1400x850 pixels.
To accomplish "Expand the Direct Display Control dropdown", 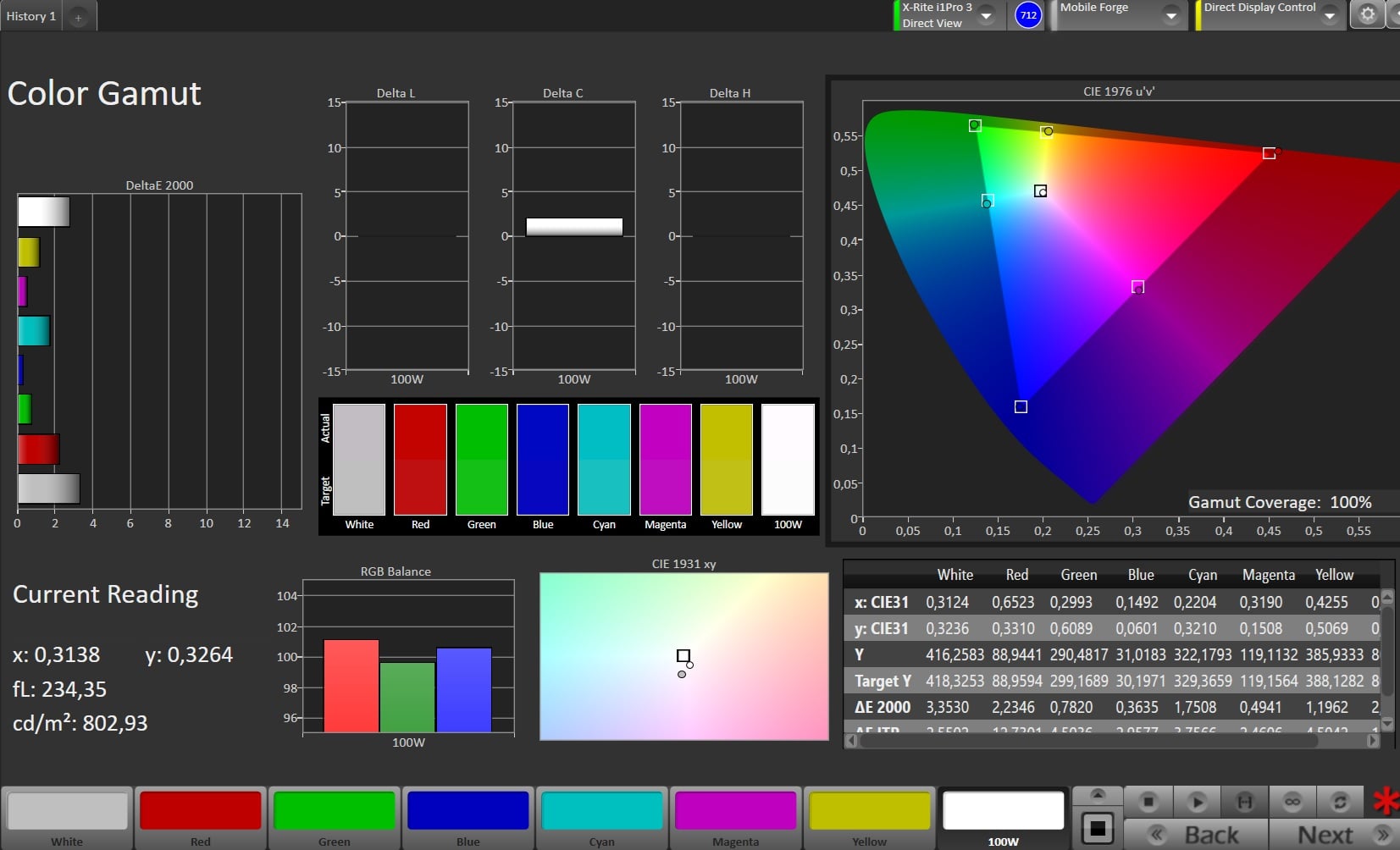I will coord(1329,15).
